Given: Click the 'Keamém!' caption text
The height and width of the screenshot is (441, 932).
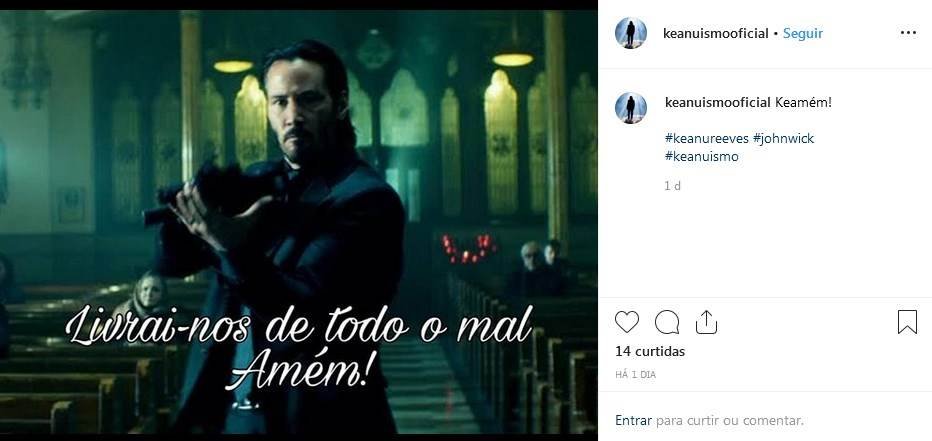Looking at the screenshot, I should coord(803,102).
